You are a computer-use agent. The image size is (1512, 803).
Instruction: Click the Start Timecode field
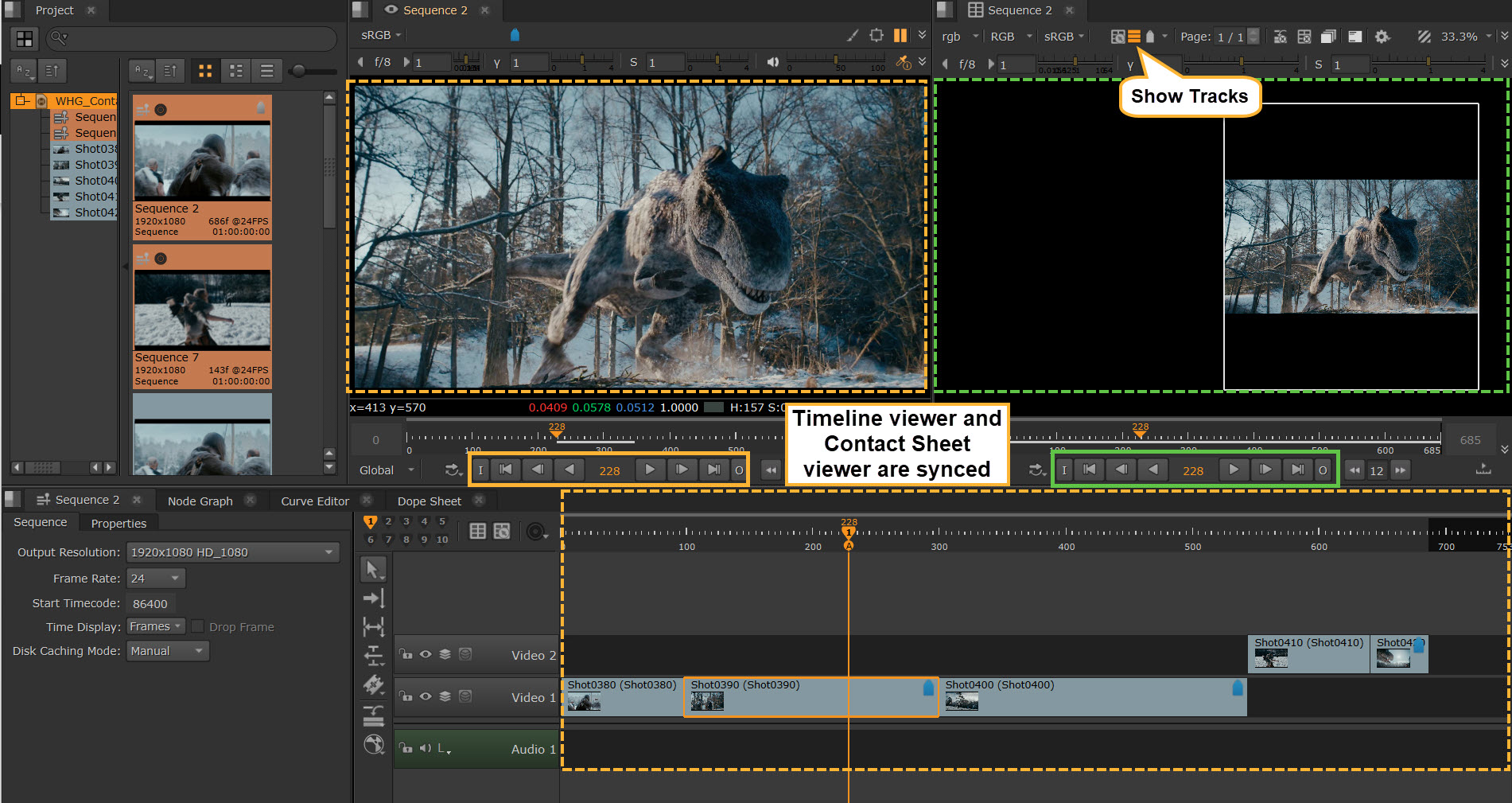(150, 603)
